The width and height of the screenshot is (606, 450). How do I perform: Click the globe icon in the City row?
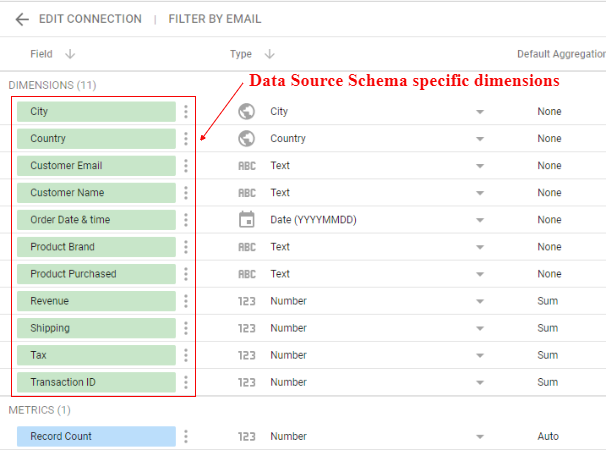(x=247, y=111)
